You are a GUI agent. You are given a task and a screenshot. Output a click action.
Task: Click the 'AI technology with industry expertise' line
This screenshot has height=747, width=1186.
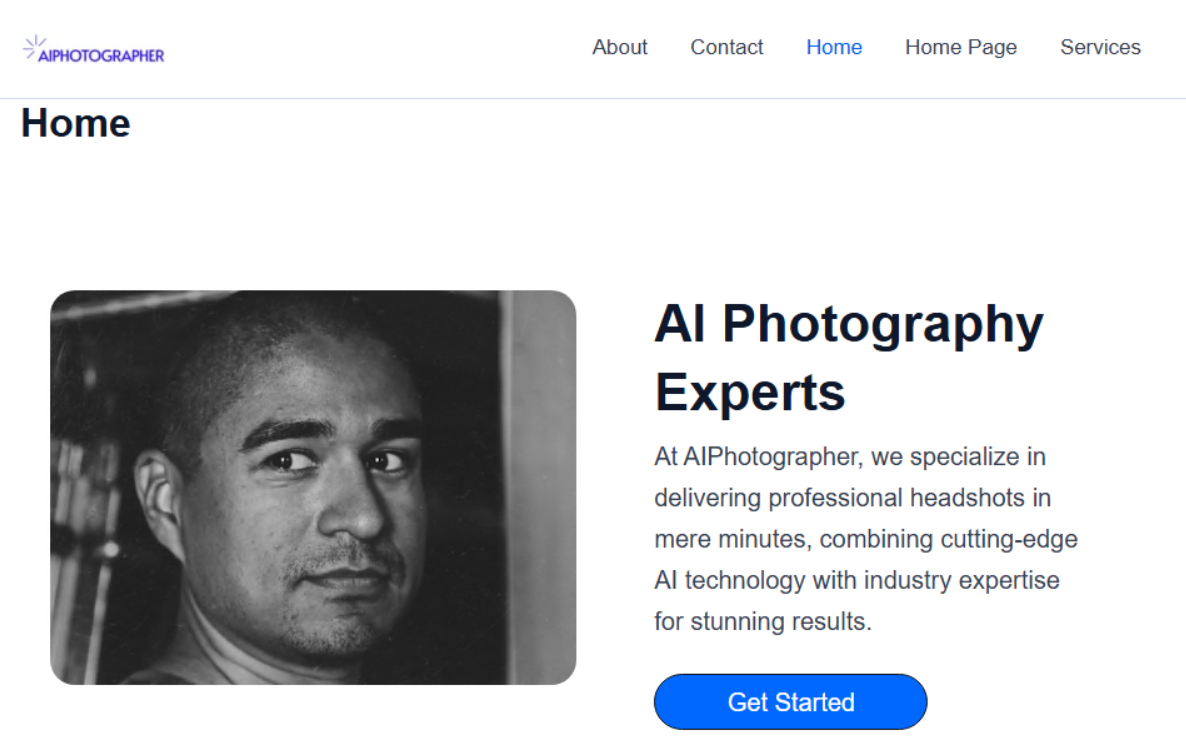click(x=856, y=580)
